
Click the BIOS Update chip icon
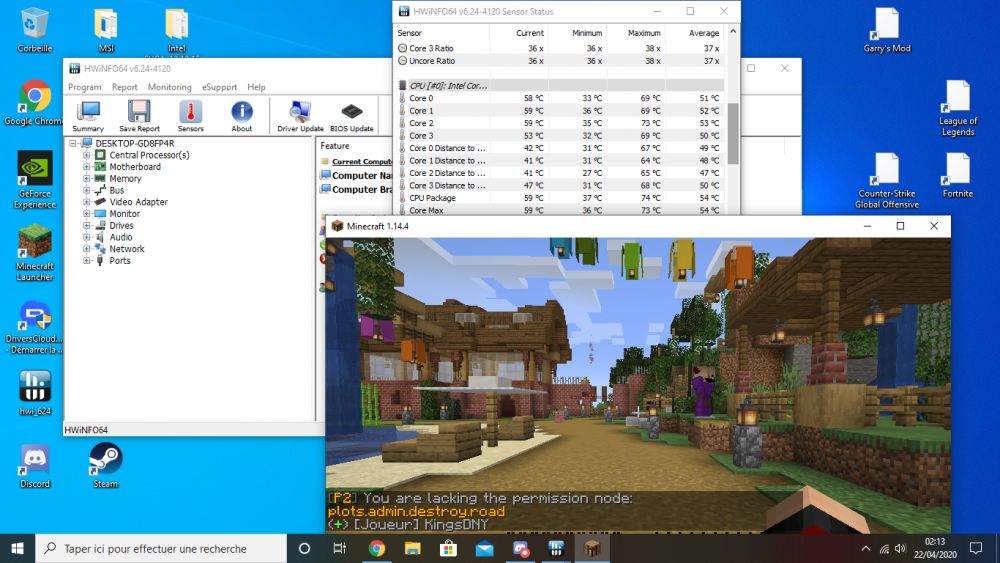(352, 114)
